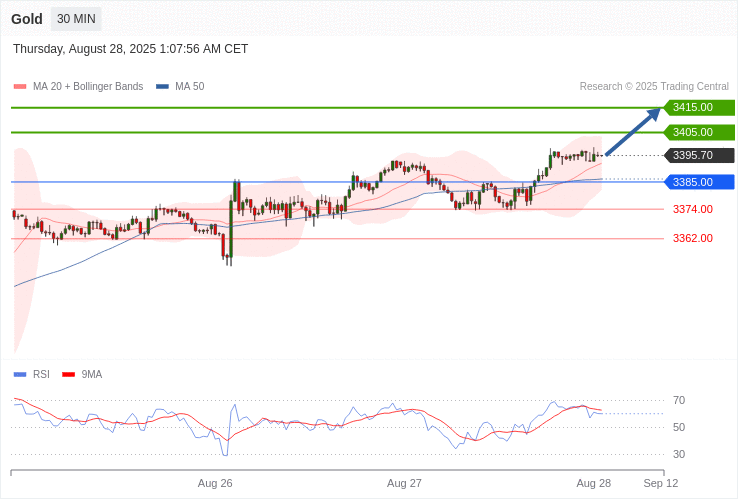This screenshot has height=500, width=738.
Task: Click the 30 MIN timeframe button
Action: [x=76, y=19]
